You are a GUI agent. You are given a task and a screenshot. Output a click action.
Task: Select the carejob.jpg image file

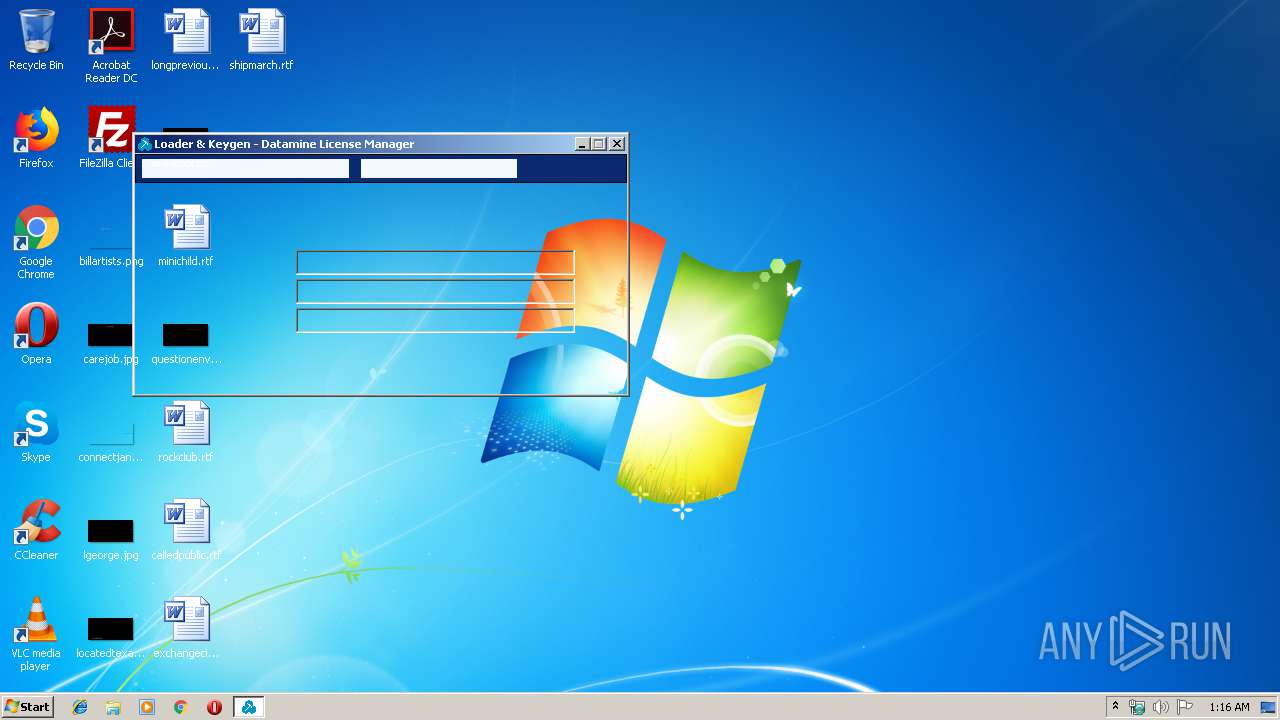[111, 342]
